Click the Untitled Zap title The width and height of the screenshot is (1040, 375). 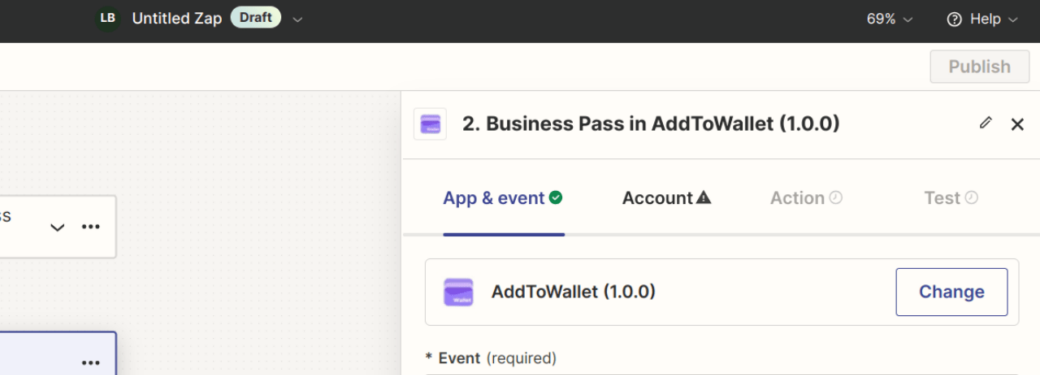[176, 19]
